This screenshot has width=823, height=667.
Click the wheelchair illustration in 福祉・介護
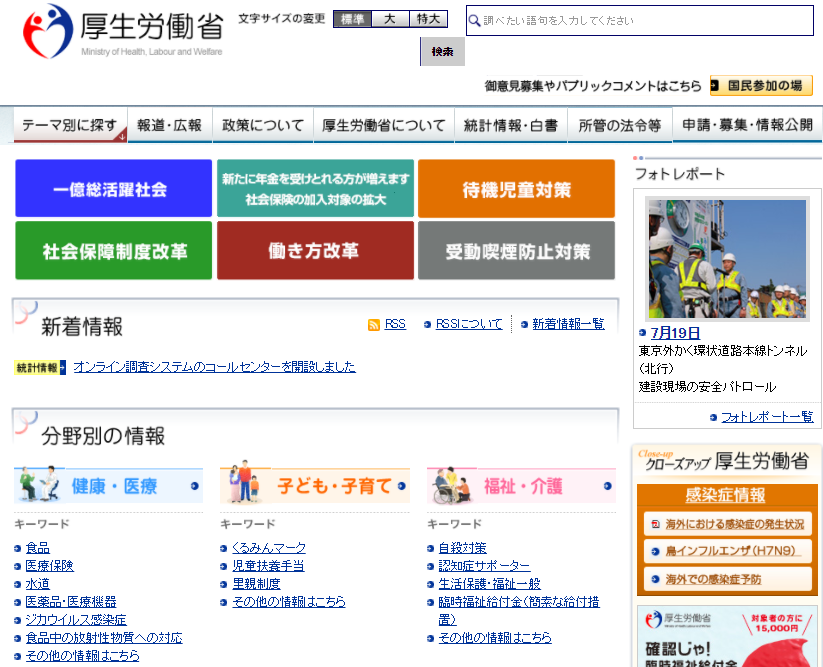(450, 485)
